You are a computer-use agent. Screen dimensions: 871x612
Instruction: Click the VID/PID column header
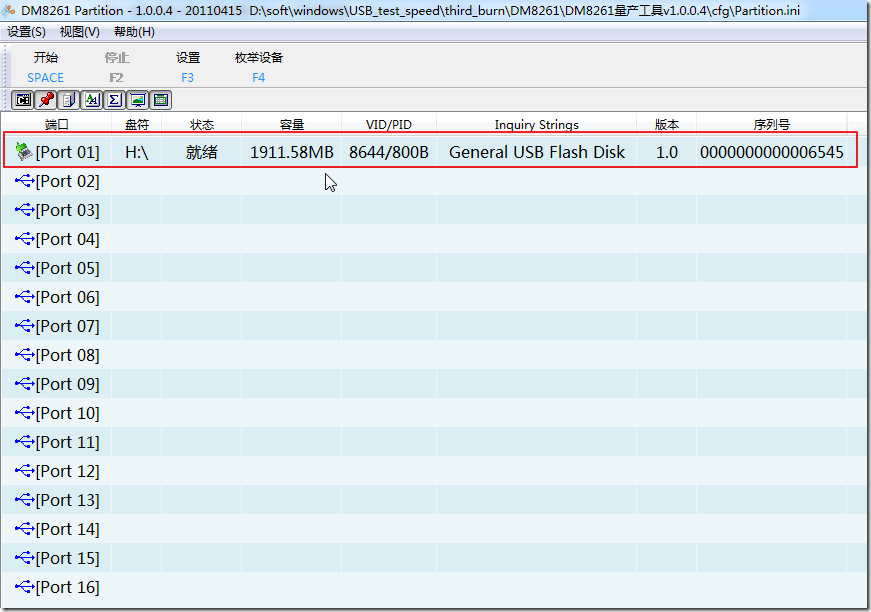pyautogui.click(x=389, y=124)
